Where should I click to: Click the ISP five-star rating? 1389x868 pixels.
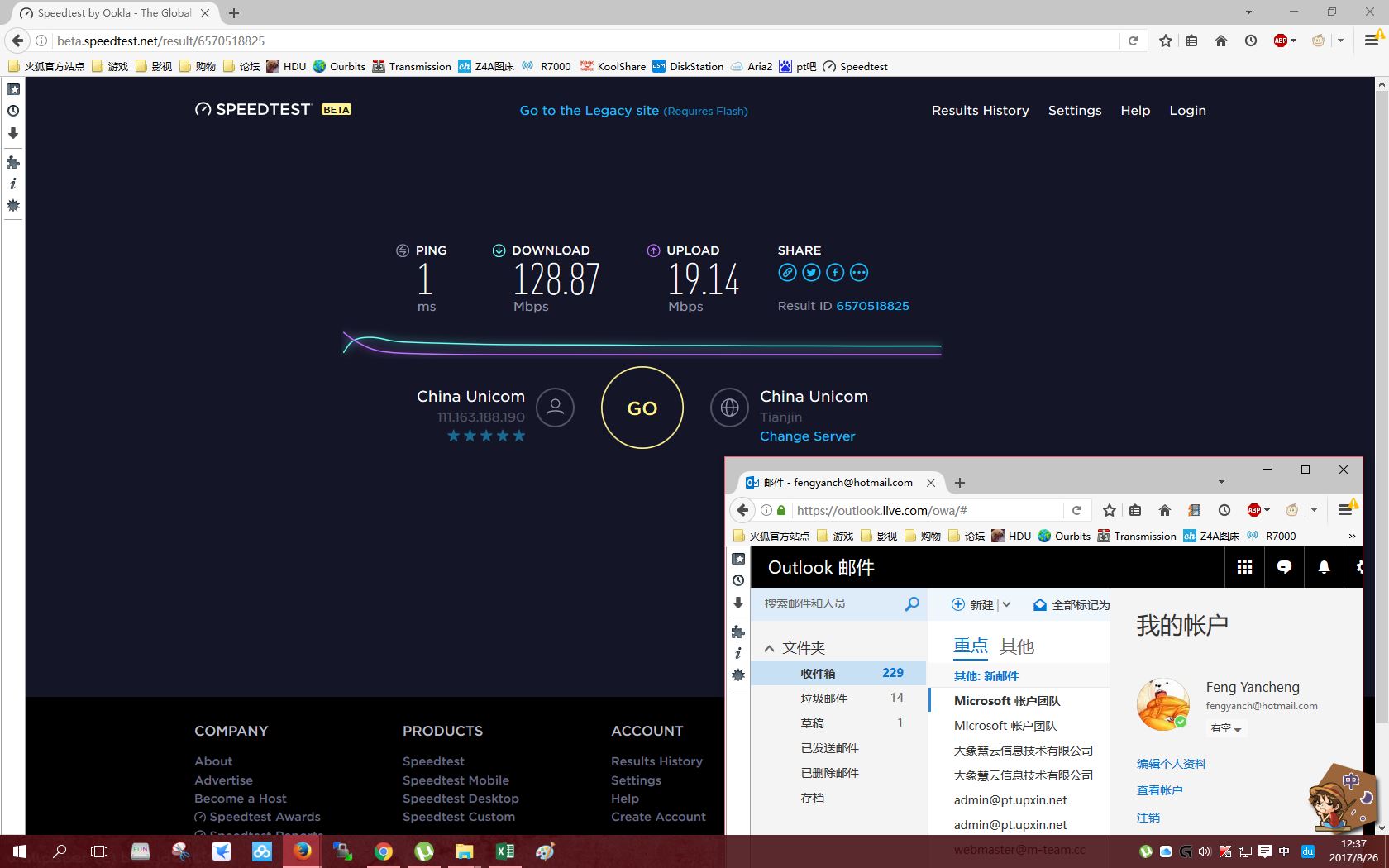[486, 436]
